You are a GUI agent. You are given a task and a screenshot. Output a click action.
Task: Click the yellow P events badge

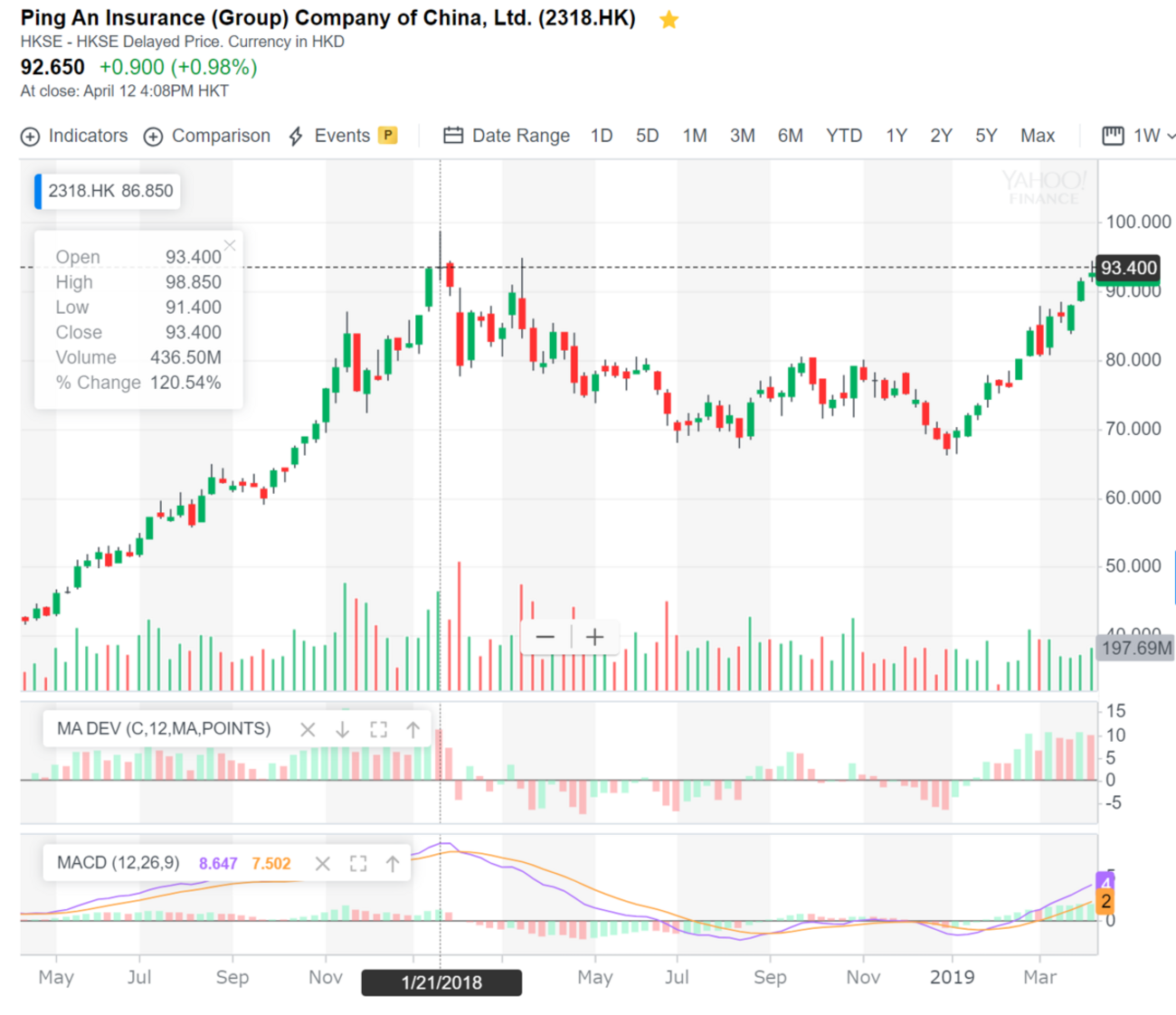[x=388, y=136]
